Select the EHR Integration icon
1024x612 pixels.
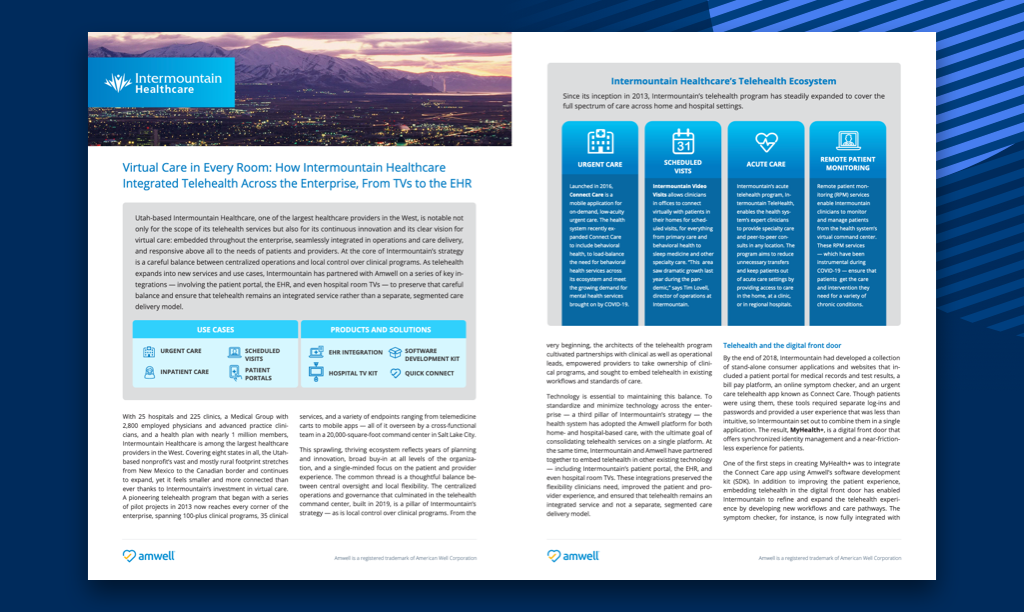coord(317,352)
